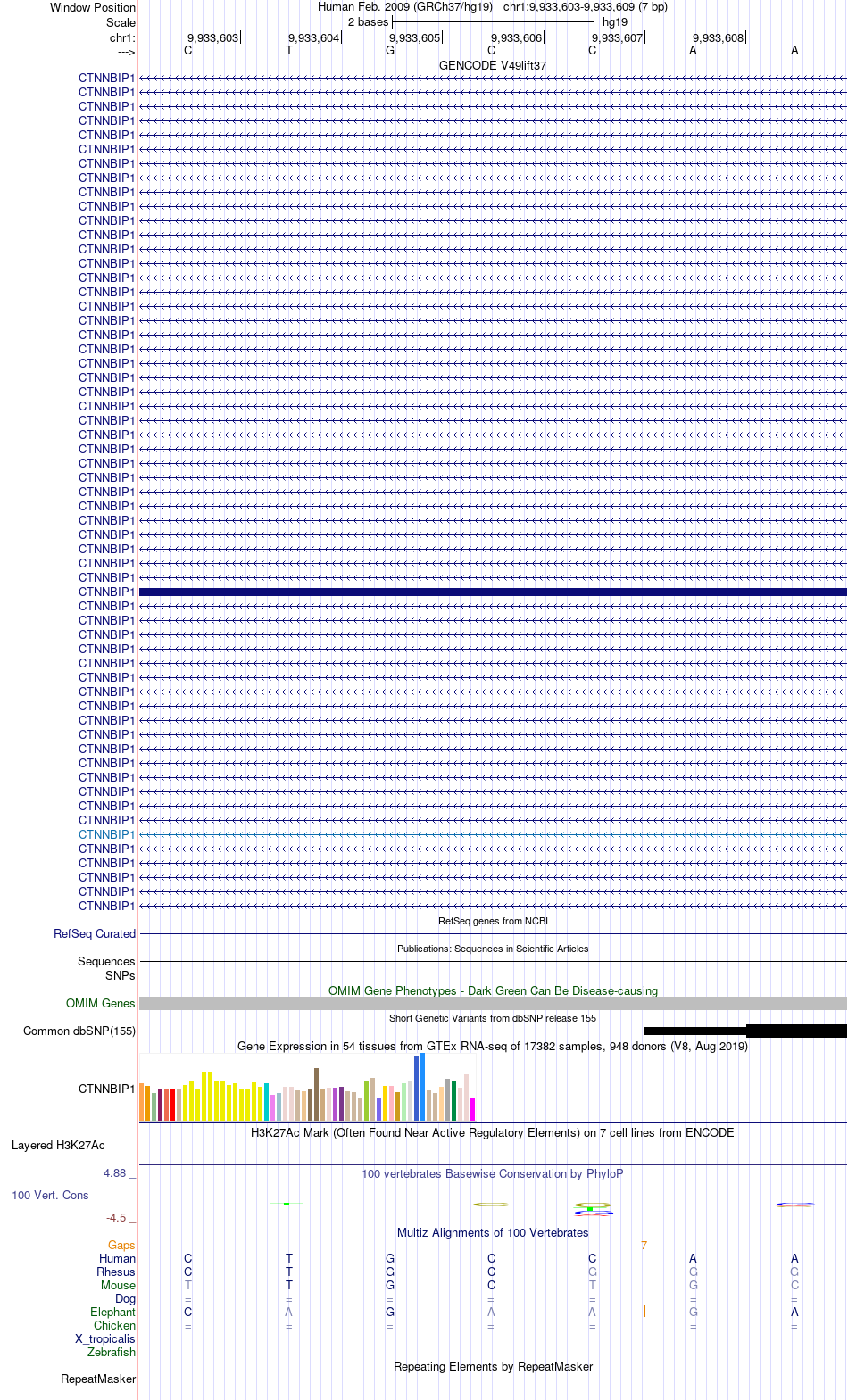
Task: Select the Dog alignment row label
Action: [125, 1298]
